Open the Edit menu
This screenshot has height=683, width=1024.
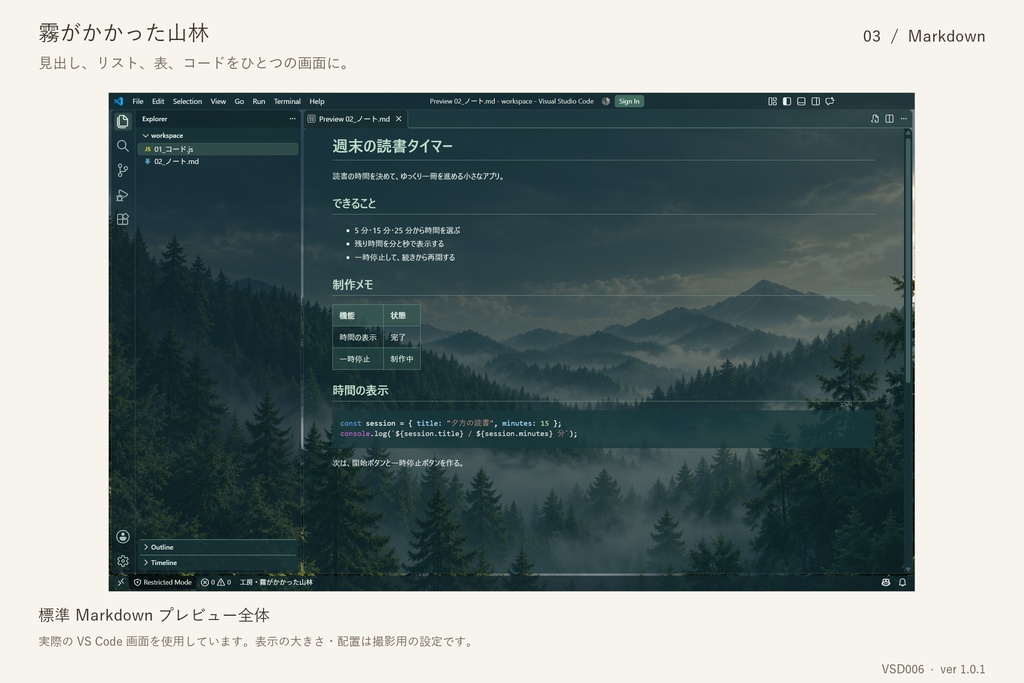(158, 101)
